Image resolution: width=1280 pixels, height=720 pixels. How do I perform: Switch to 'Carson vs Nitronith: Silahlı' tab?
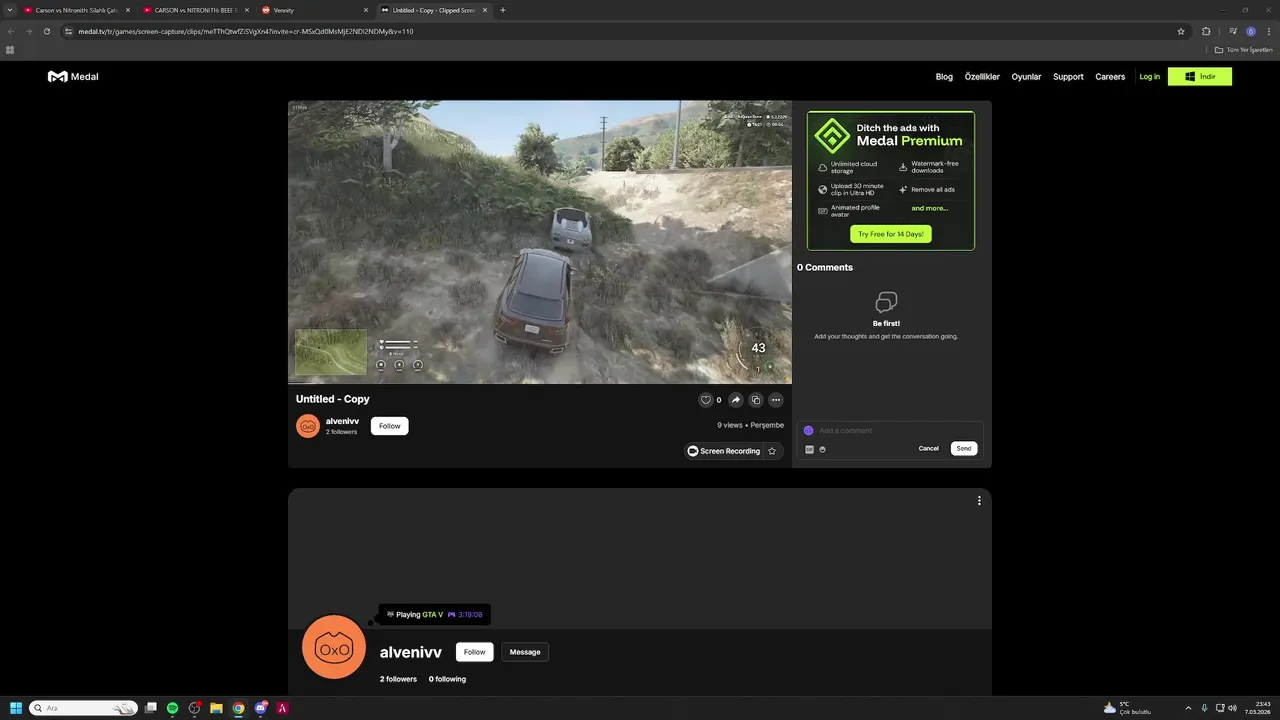pos(77,10)
